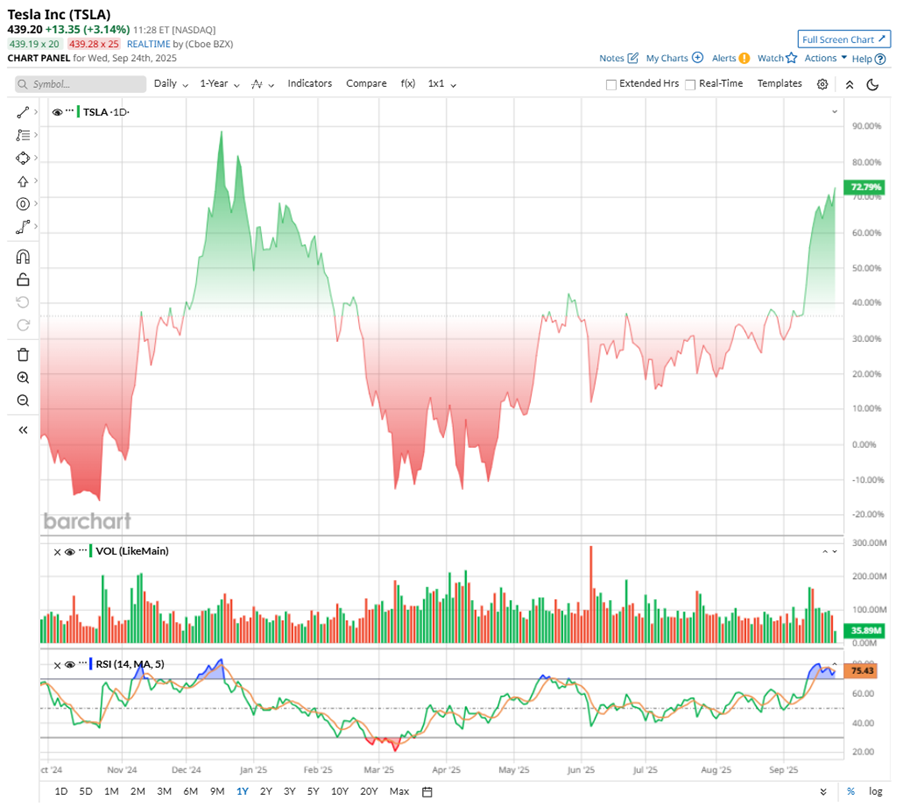Expand options with bottom double down chevrons
903x807 pixels.
click(x=824, y=792)
